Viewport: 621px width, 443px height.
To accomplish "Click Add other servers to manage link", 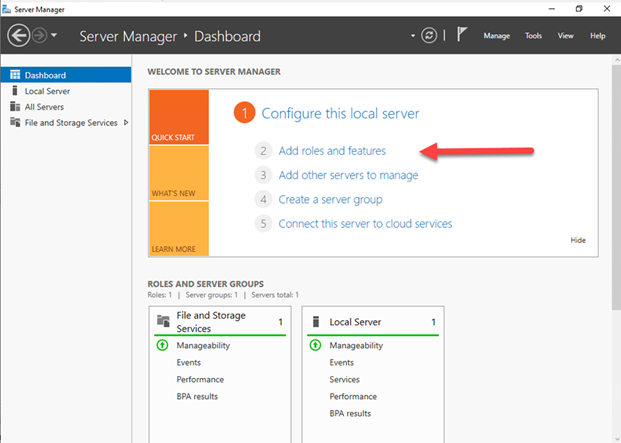I will pos(348,175).
